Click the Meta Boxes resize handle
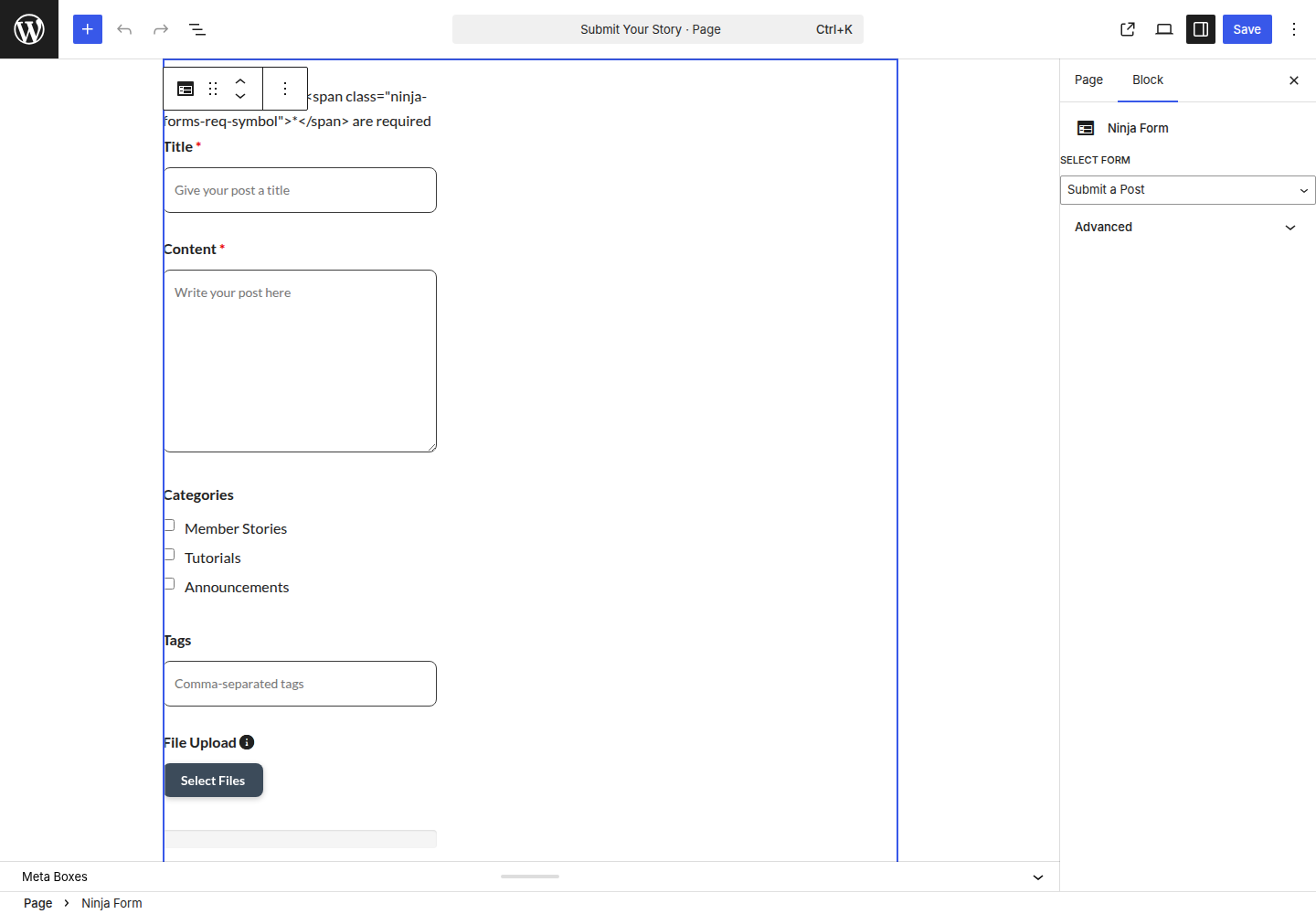 click(x=530, y=877)
